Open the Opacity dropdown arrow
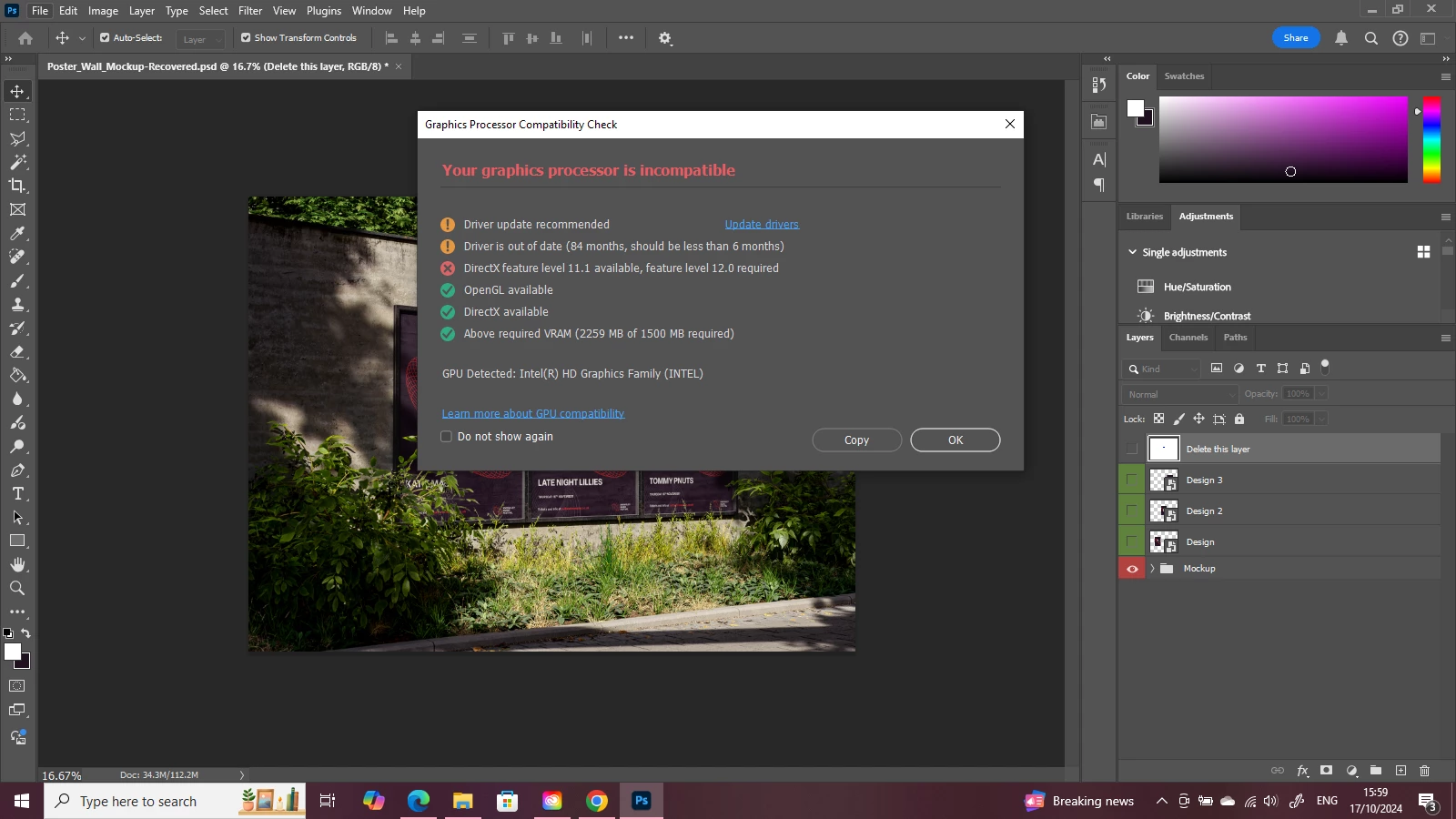 point(1321,394)
